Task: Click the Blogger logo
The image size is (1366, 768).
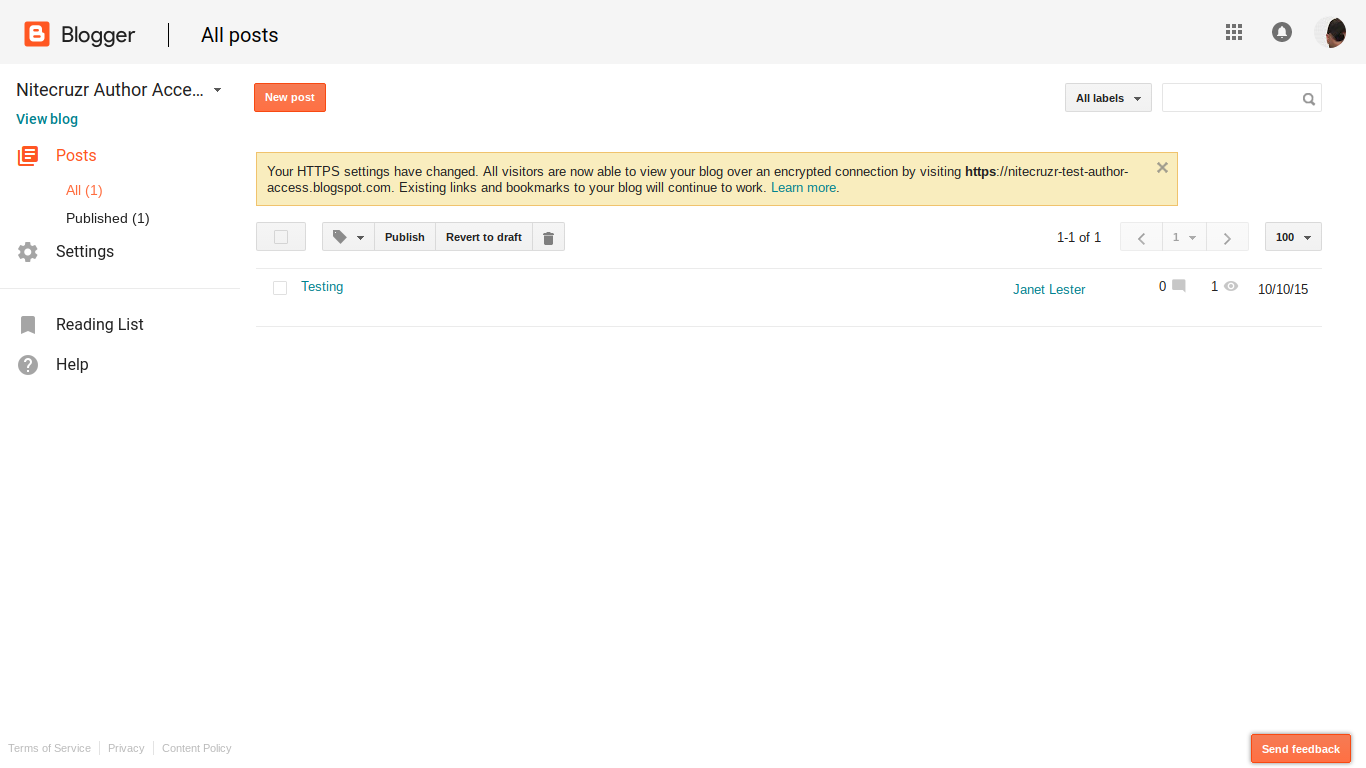Action: (x=36, y=32)
